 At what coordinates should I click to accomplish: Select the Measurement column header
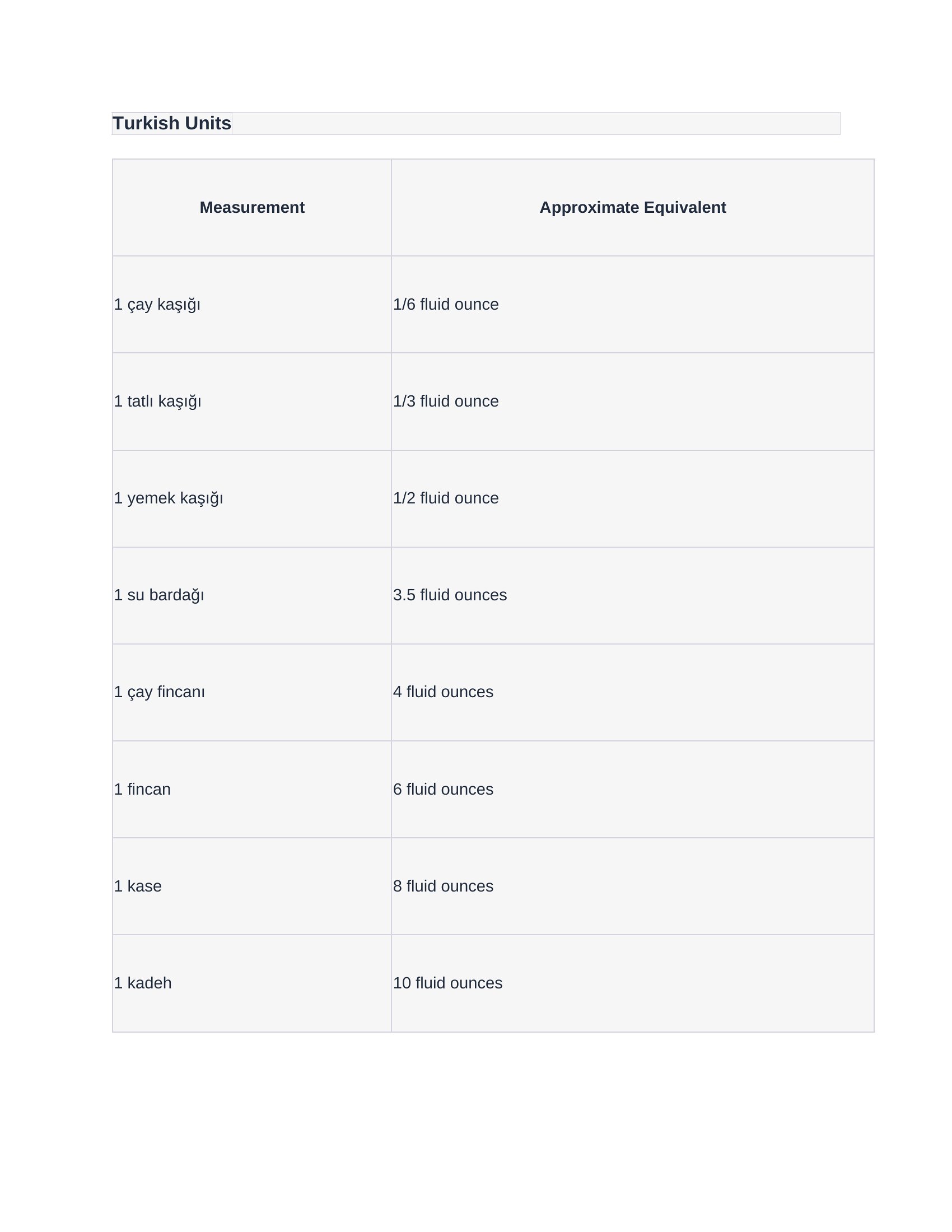coord(252,208)
